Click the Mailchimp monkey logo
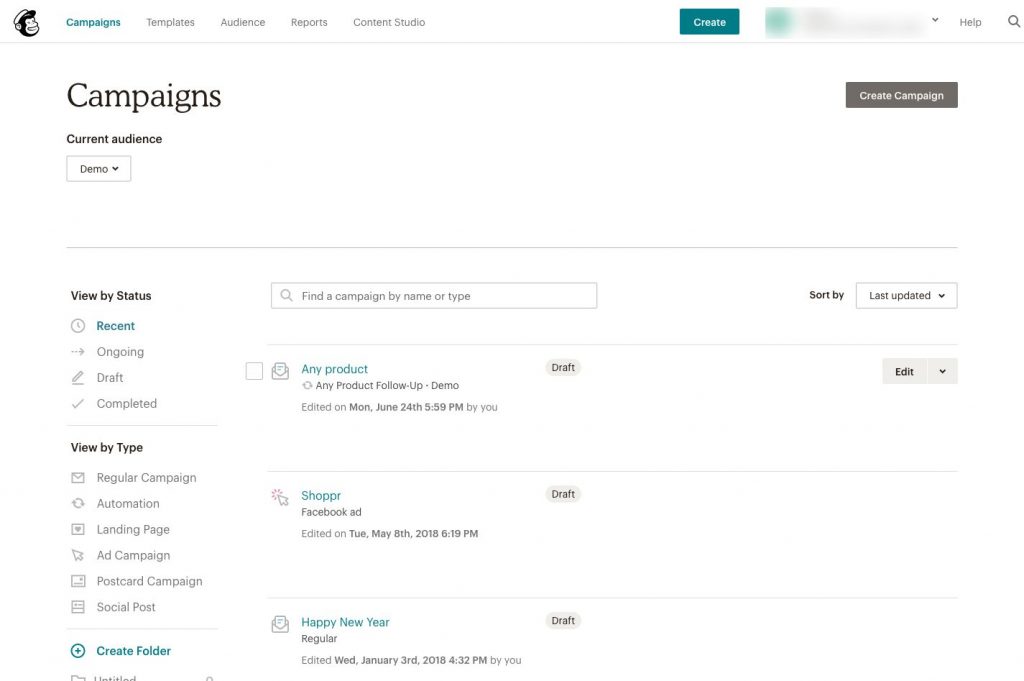Screen dimensions: 1024x681 [x=26, y=23]
